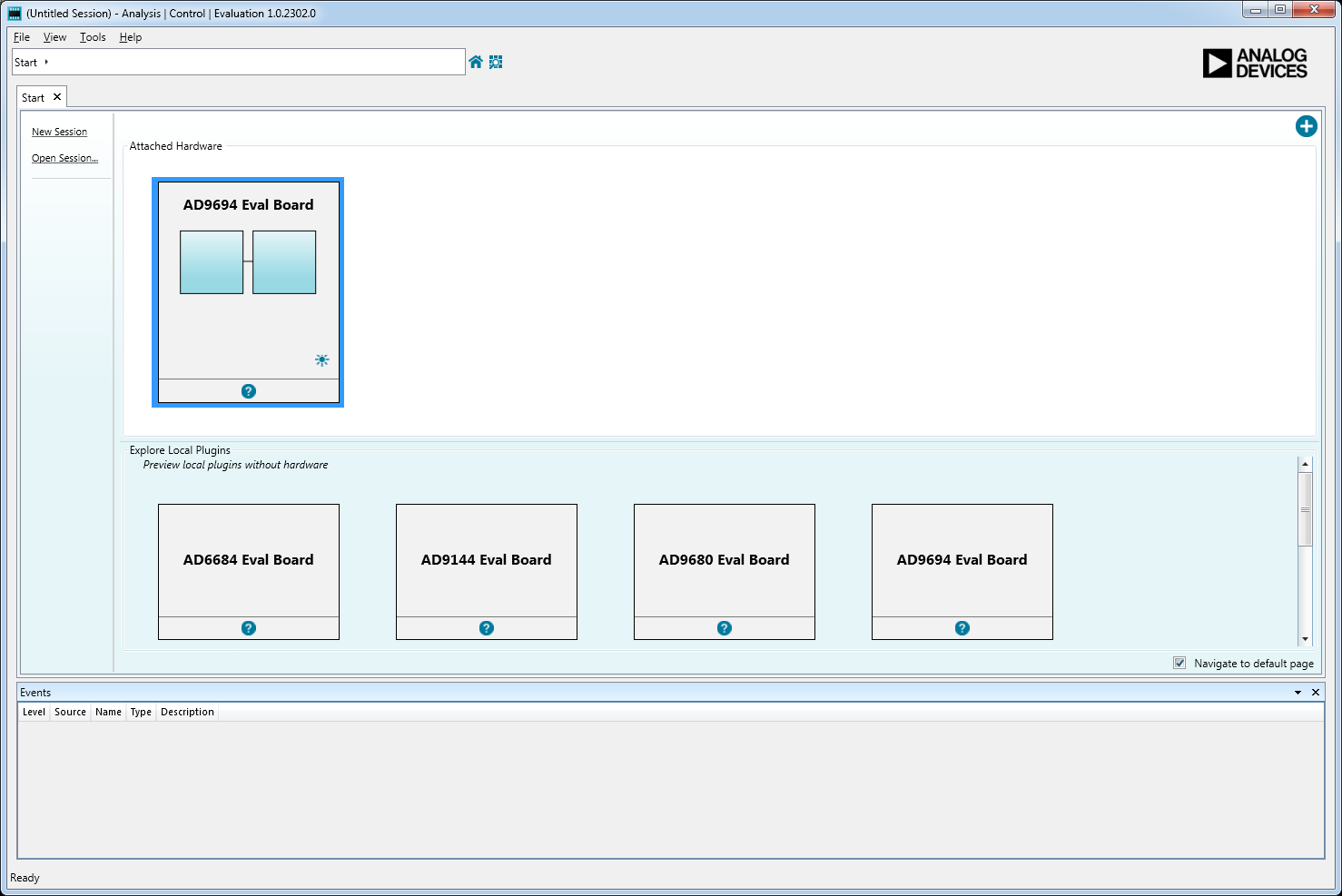Open help icon under AD6684 Eval Board
The width and height of the screenshot is (1342, 896).
(x=249, y=628)
